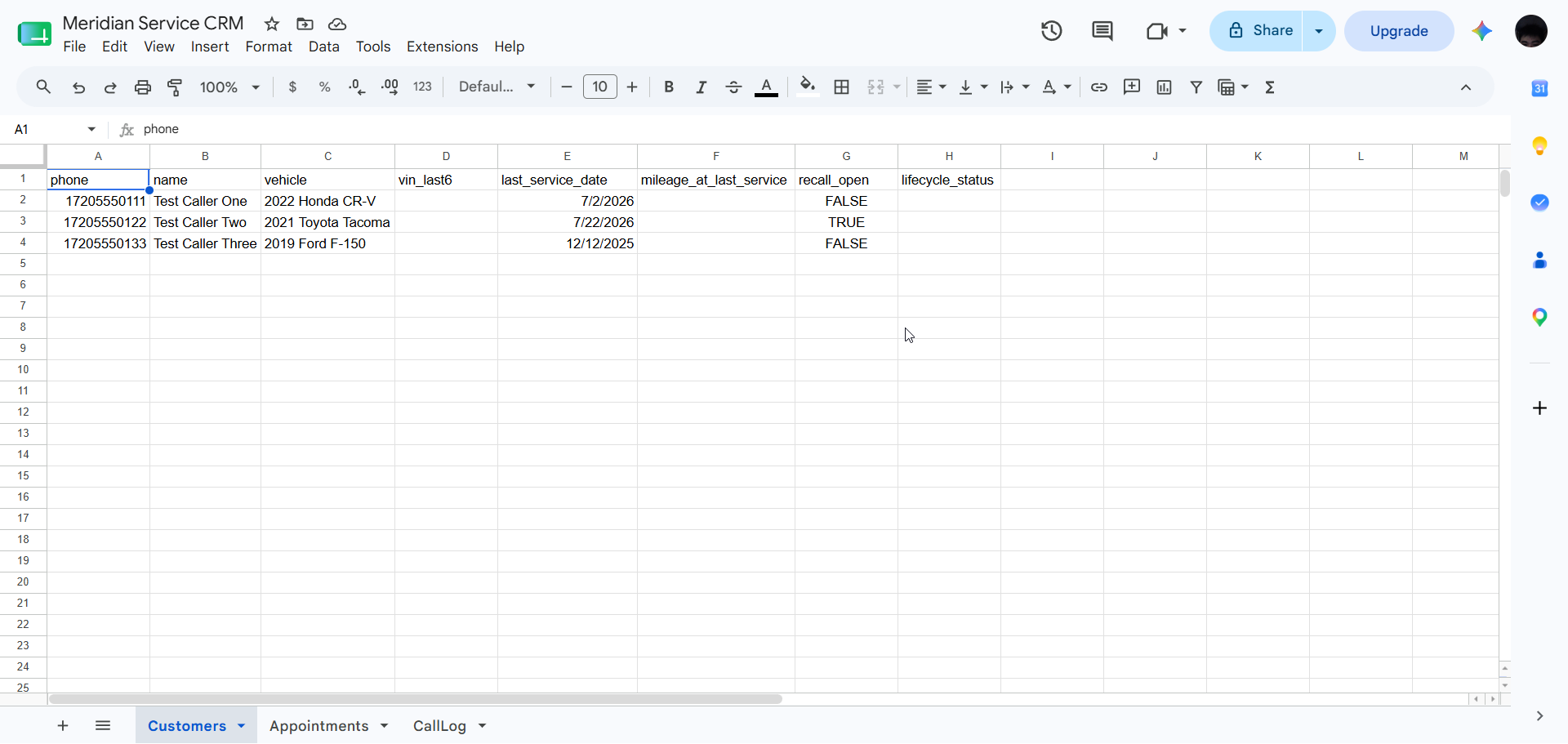Toggle strikethrough formatting
The height and width of the screenshot is (744, 1568).
[733, 87]
